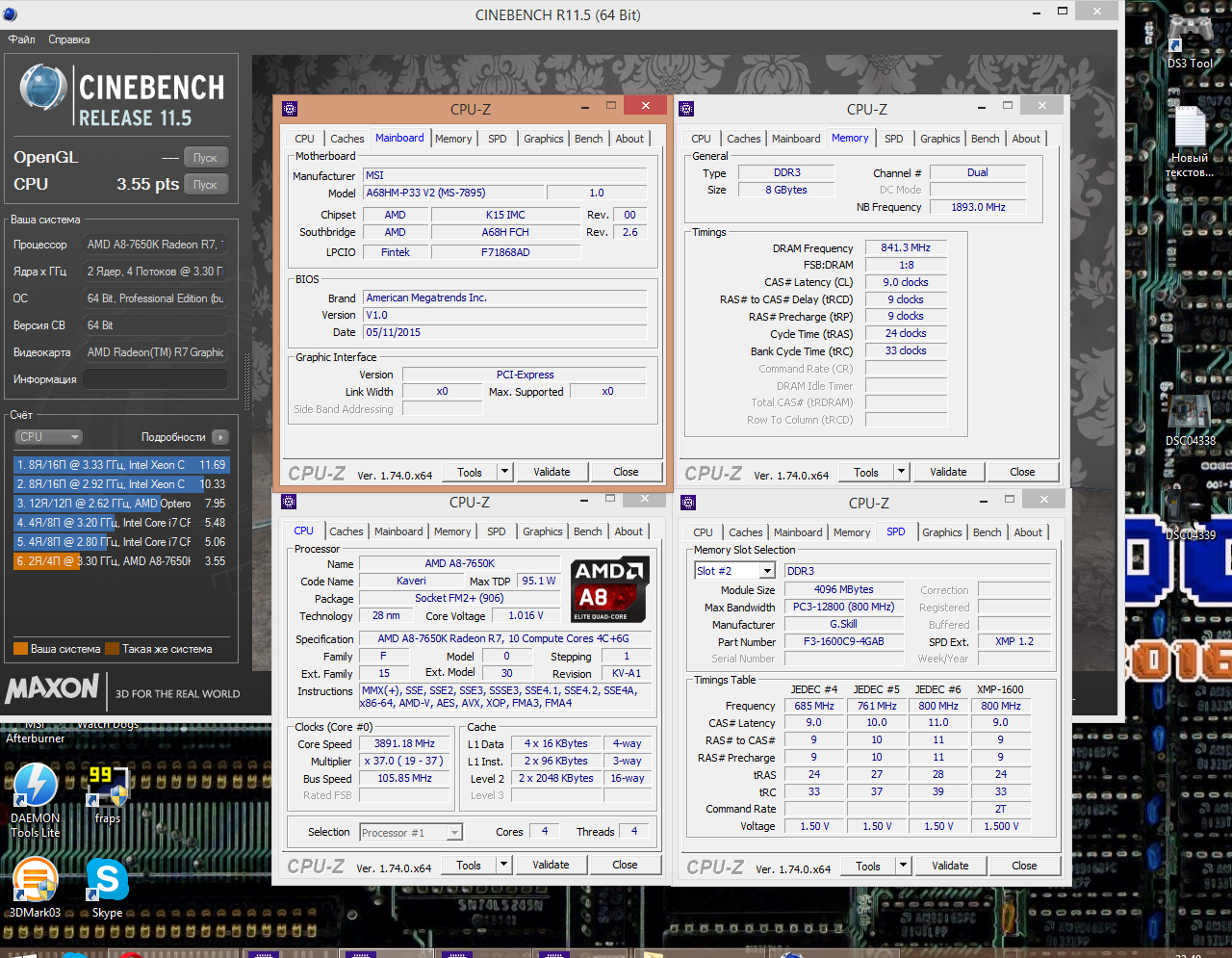Screen dimensions: 1232x958
Task: Open the DS3 Tool desktop shortcut
Action: [x=1190, y=39]
